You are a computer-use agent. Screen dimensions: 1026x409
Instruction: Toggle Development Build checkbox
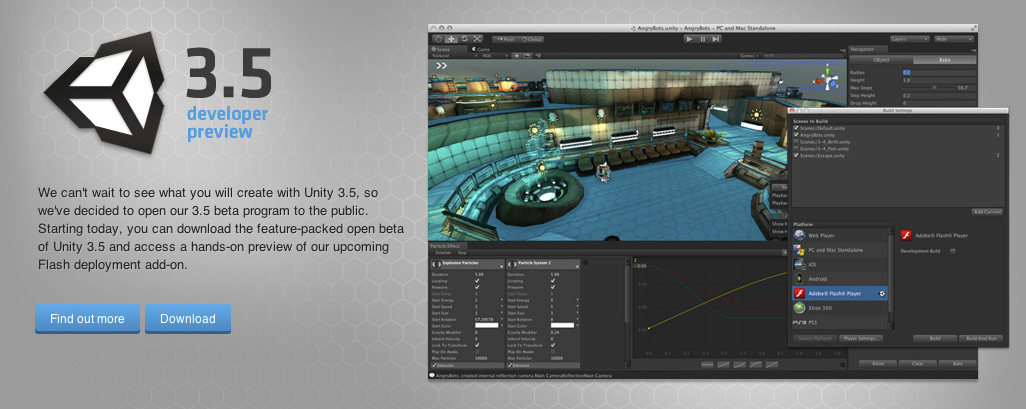[x=953, y=251]
